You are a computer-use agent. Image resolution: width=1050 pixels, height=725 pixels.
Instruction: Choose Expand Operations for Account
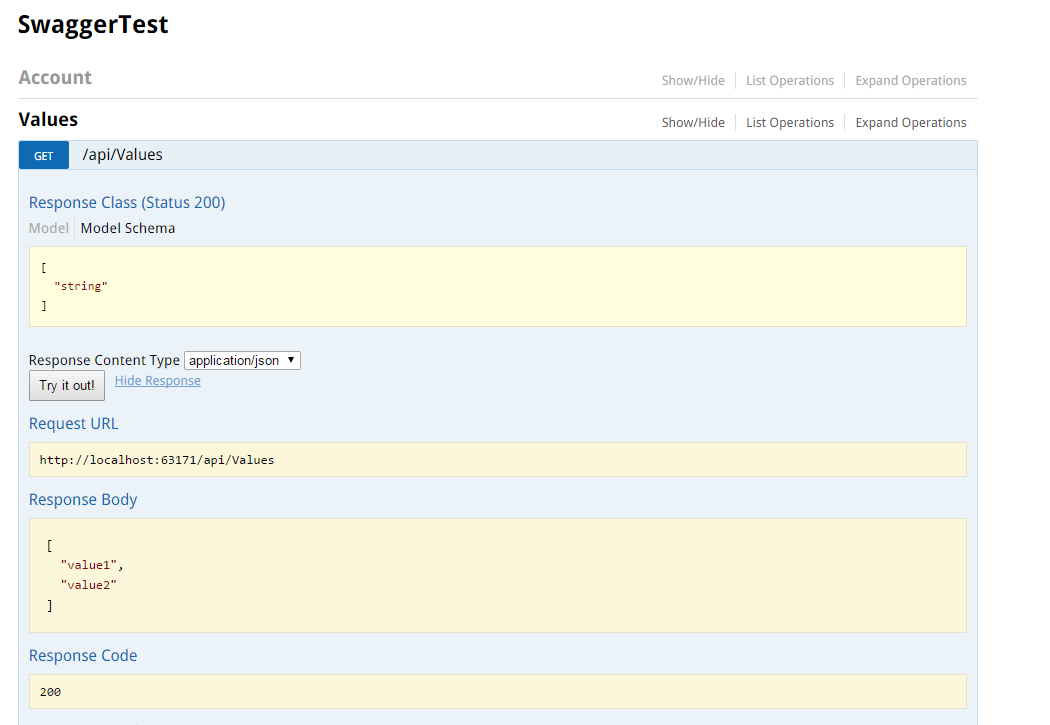[x=911, y=80]
